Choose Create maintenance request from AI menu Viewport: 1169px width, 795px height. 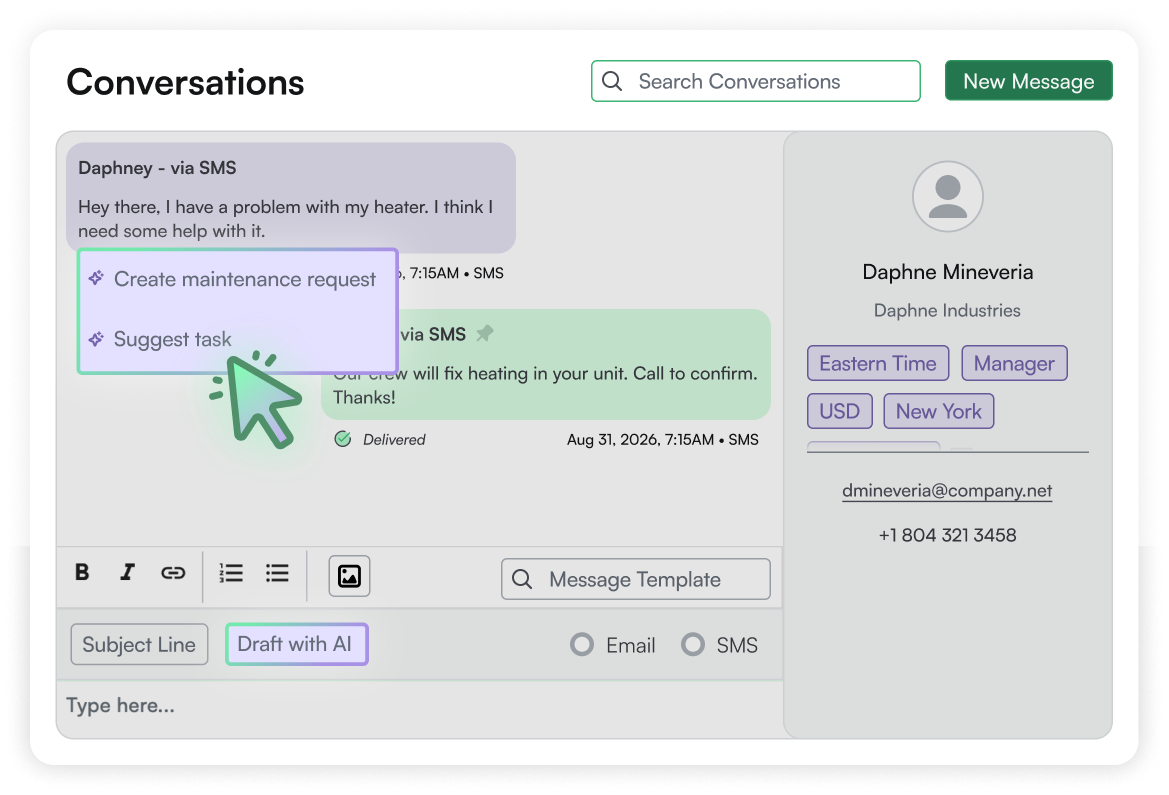tap(244, 280)
